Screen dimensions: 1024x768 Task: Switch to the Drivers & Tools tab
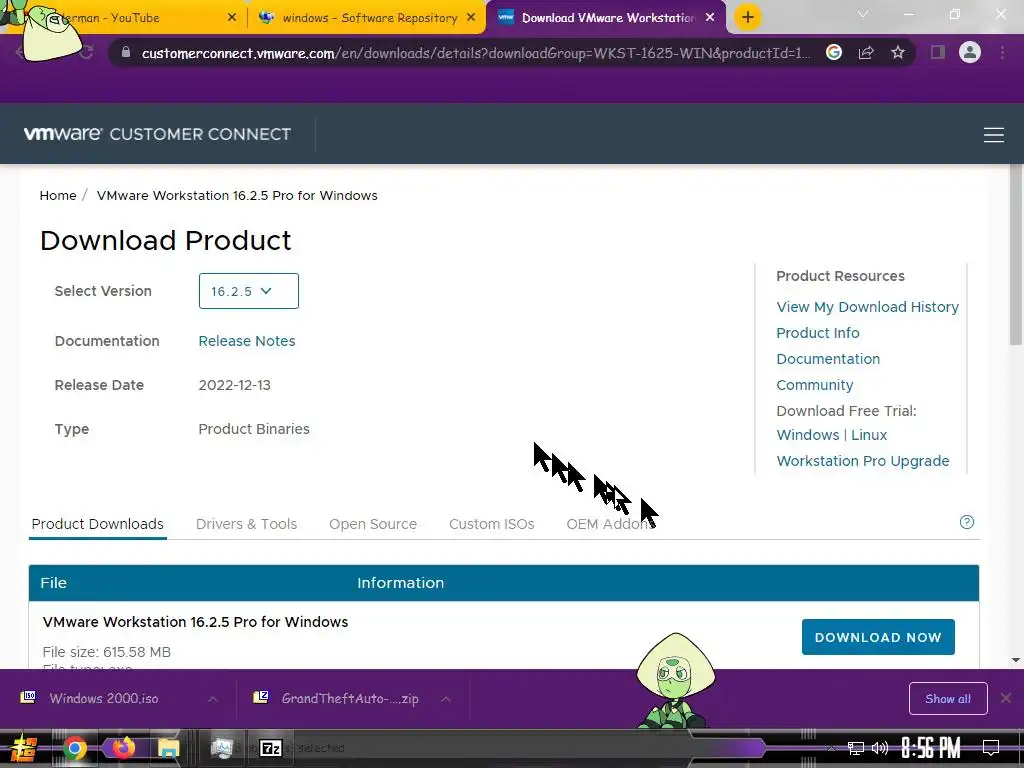point(246,524)
